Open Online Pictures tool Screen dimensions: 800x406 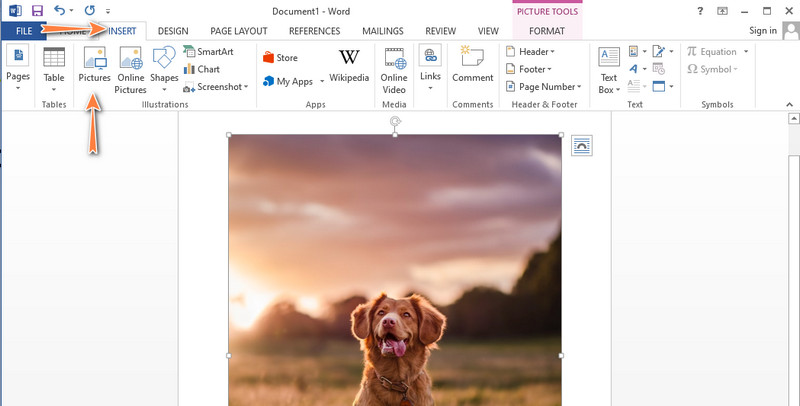click(130, 68)
